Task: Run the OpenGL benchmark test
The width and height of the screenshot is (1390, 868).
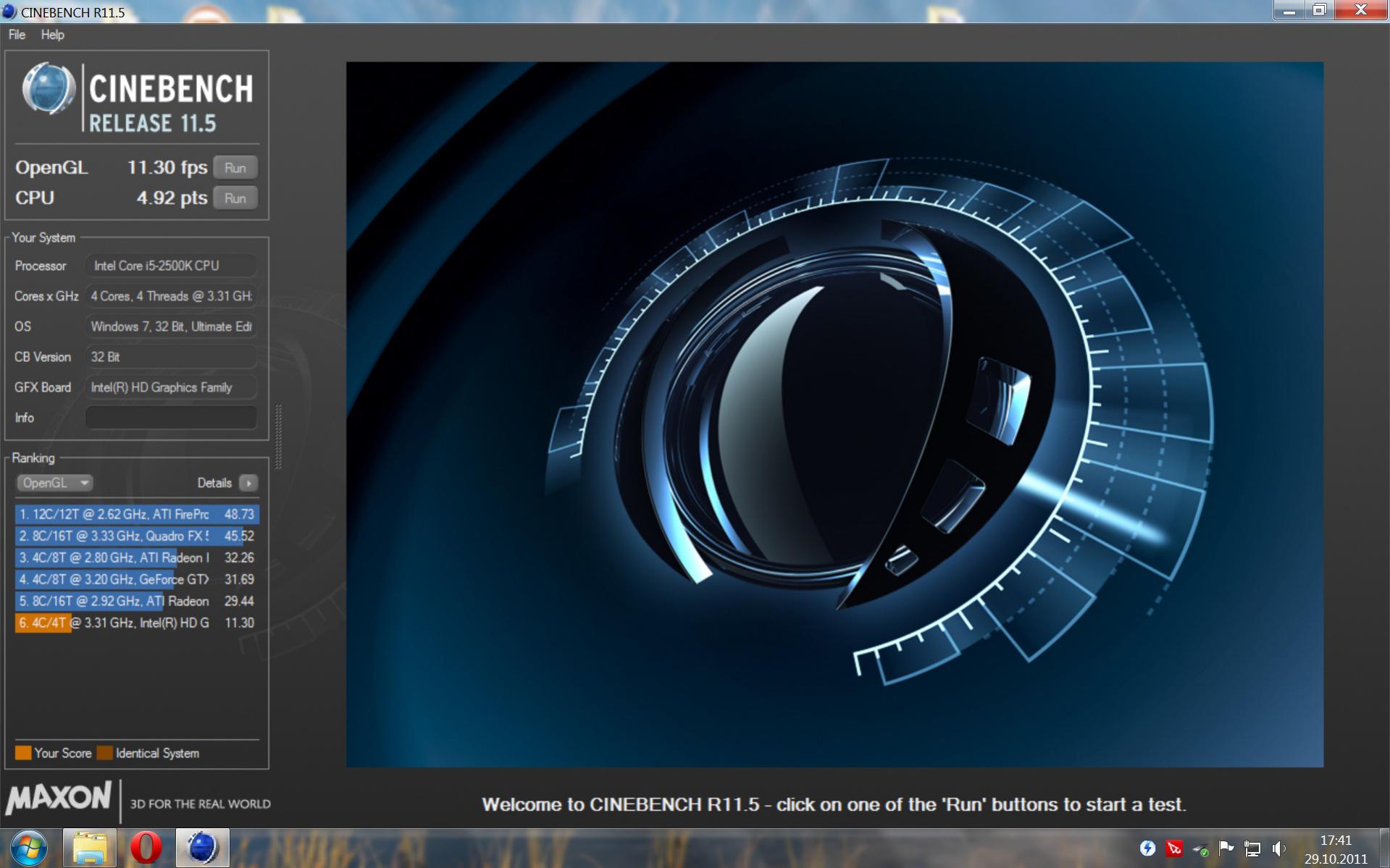Action: tap(235, 168)
